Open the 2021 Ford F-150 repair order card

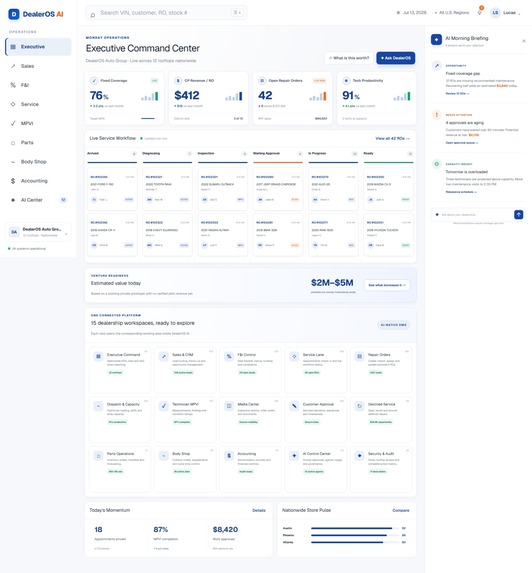pos(112,189)
